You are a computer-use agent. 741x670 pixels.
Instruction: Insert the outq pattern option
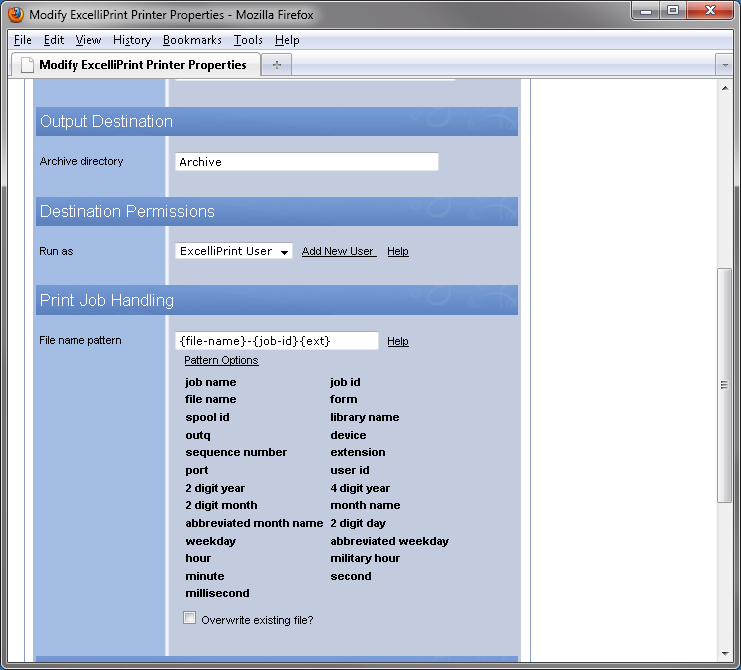(198, 435)
